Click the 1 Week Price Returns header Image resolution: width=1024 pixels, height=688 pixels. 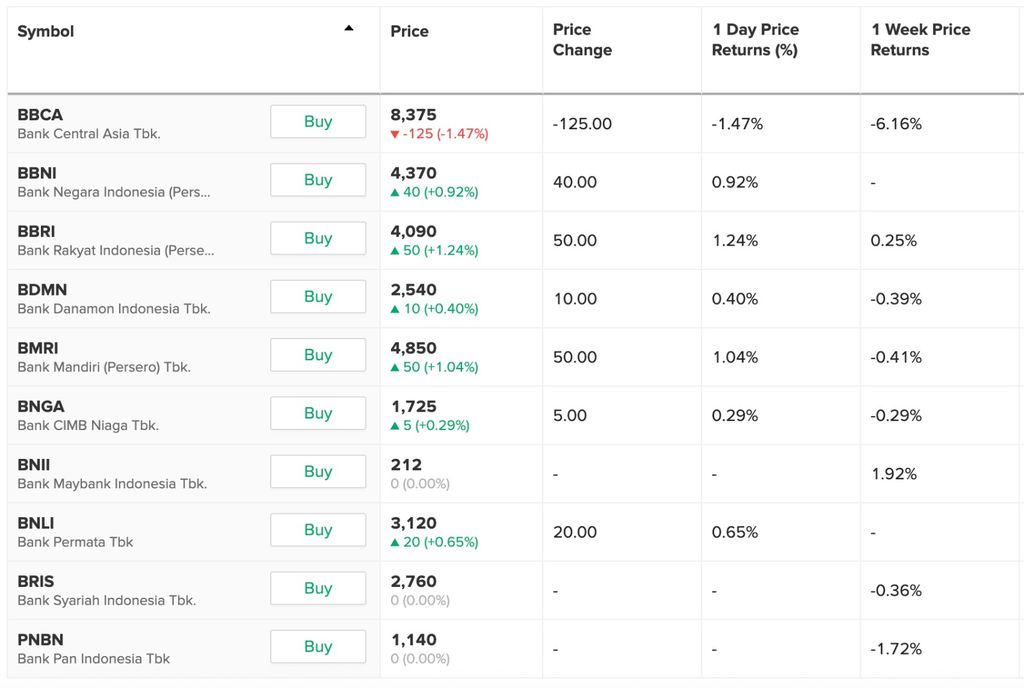pos(921,40)
